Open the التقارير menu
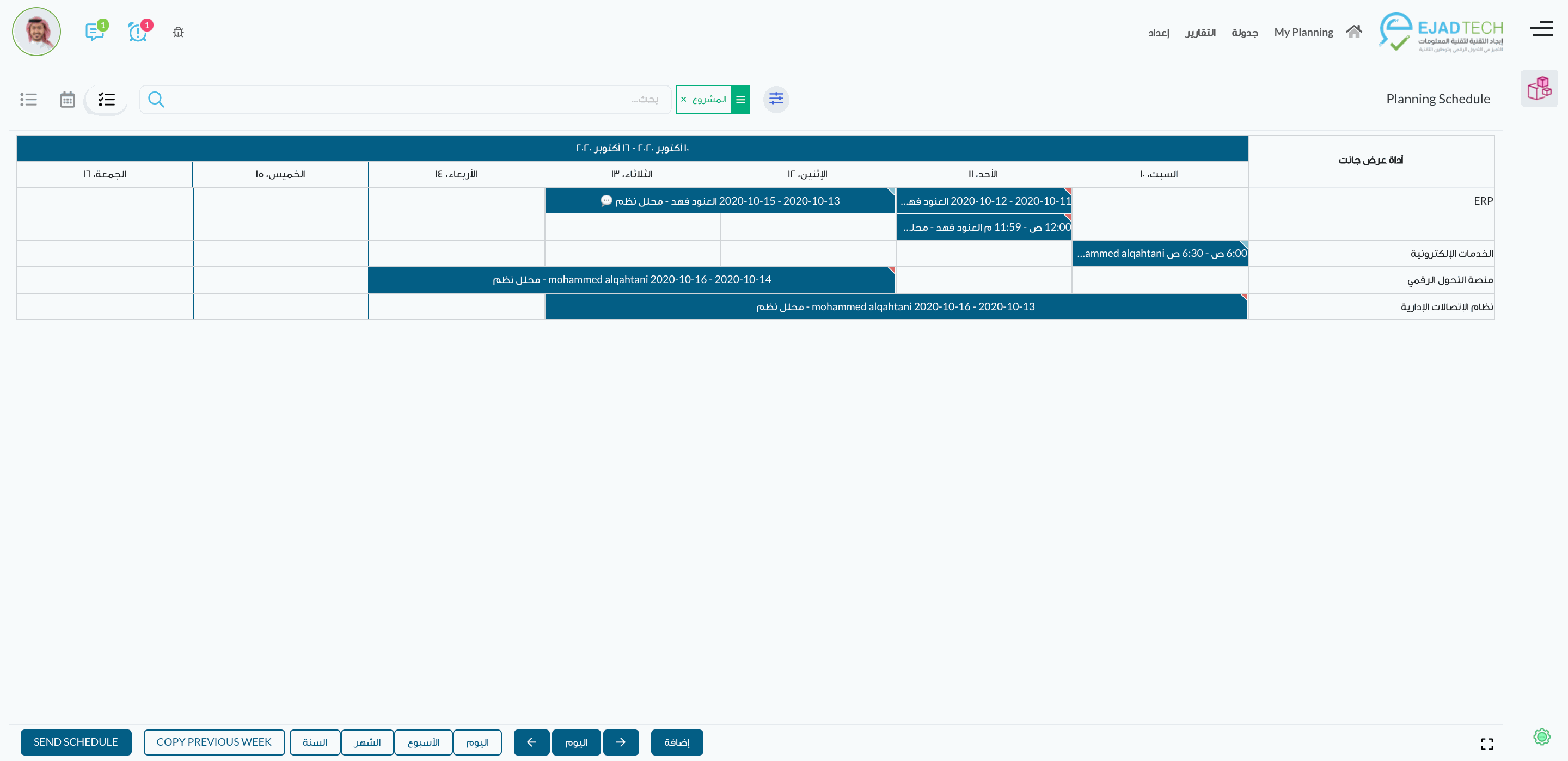Viewport: 1568px width, 761px height. tap(1200, 32)
